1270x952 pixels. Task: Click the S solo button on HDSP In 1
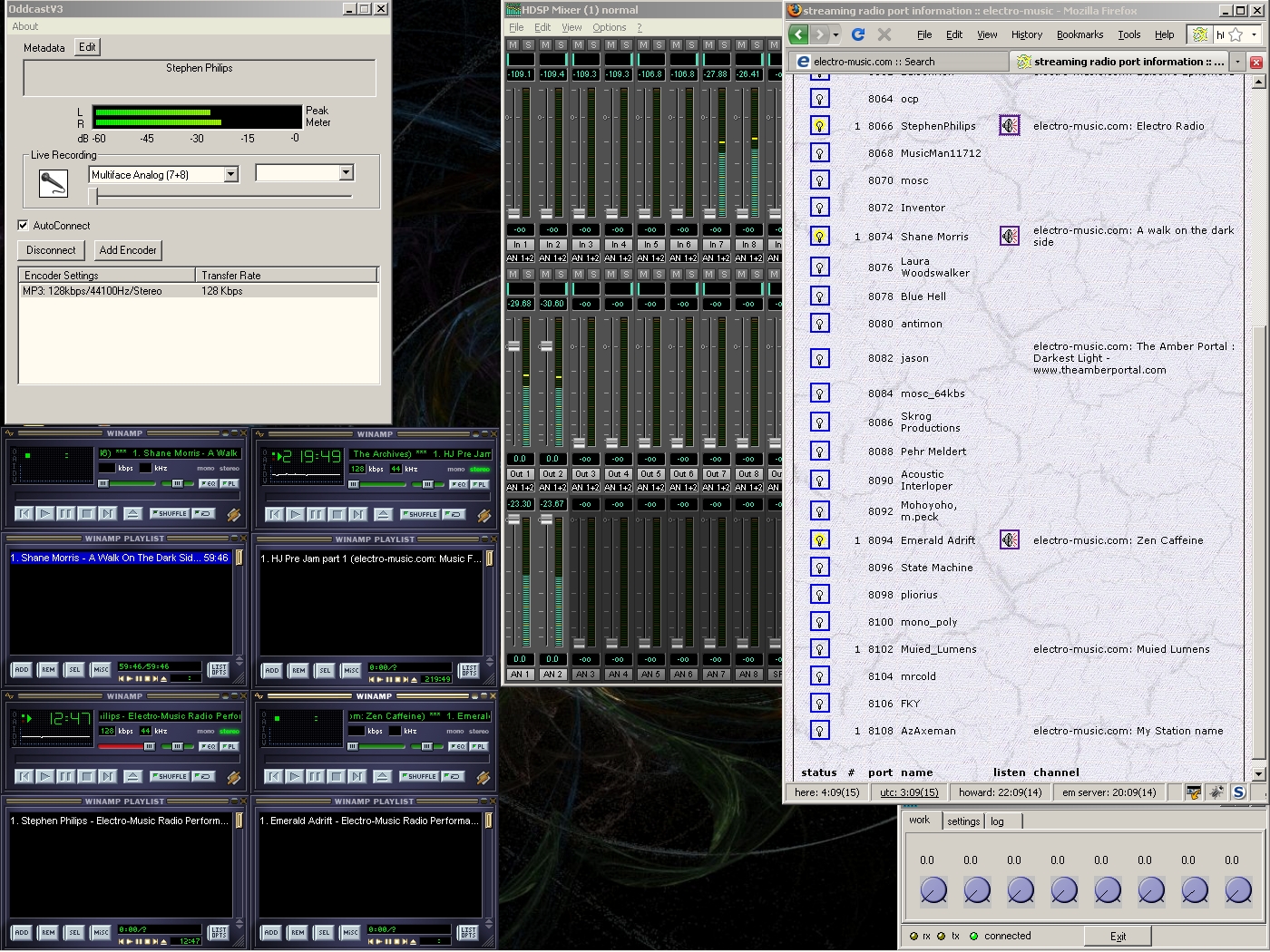coord(529,44)
